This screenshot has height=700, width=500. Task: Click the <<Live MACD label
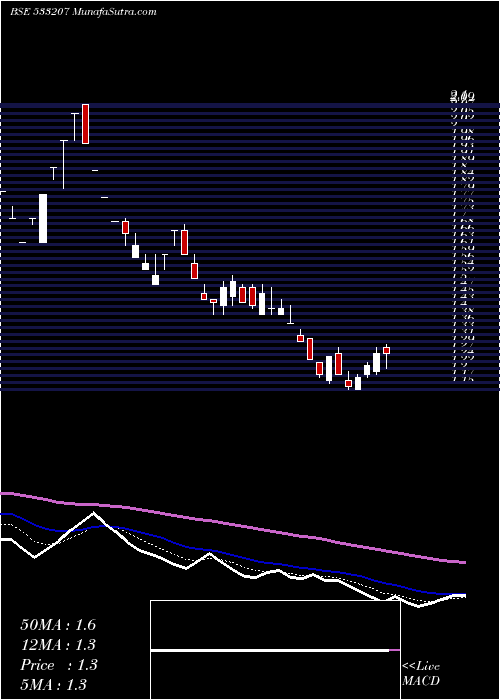[x=421, y=674]
